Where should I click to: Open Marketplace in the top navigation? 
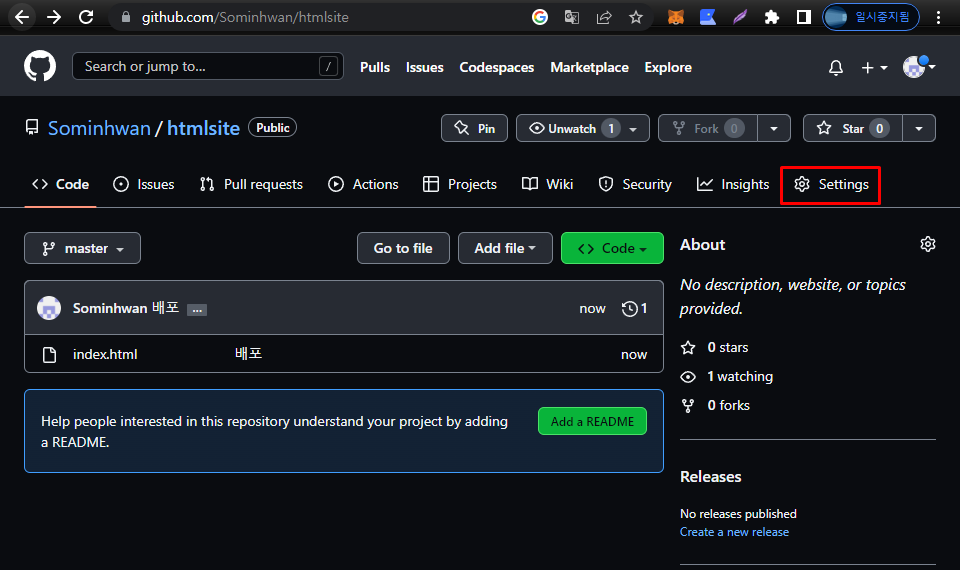[x=589, y=67]
